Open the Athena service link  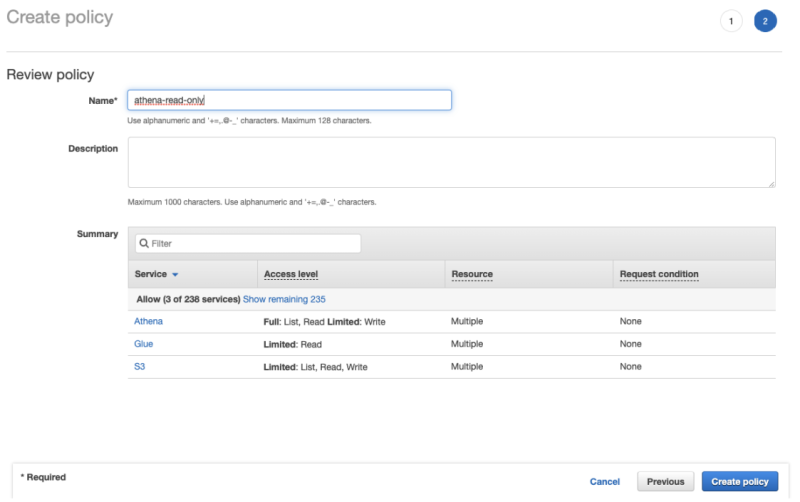pyautogui.click(x=148, y=321)
